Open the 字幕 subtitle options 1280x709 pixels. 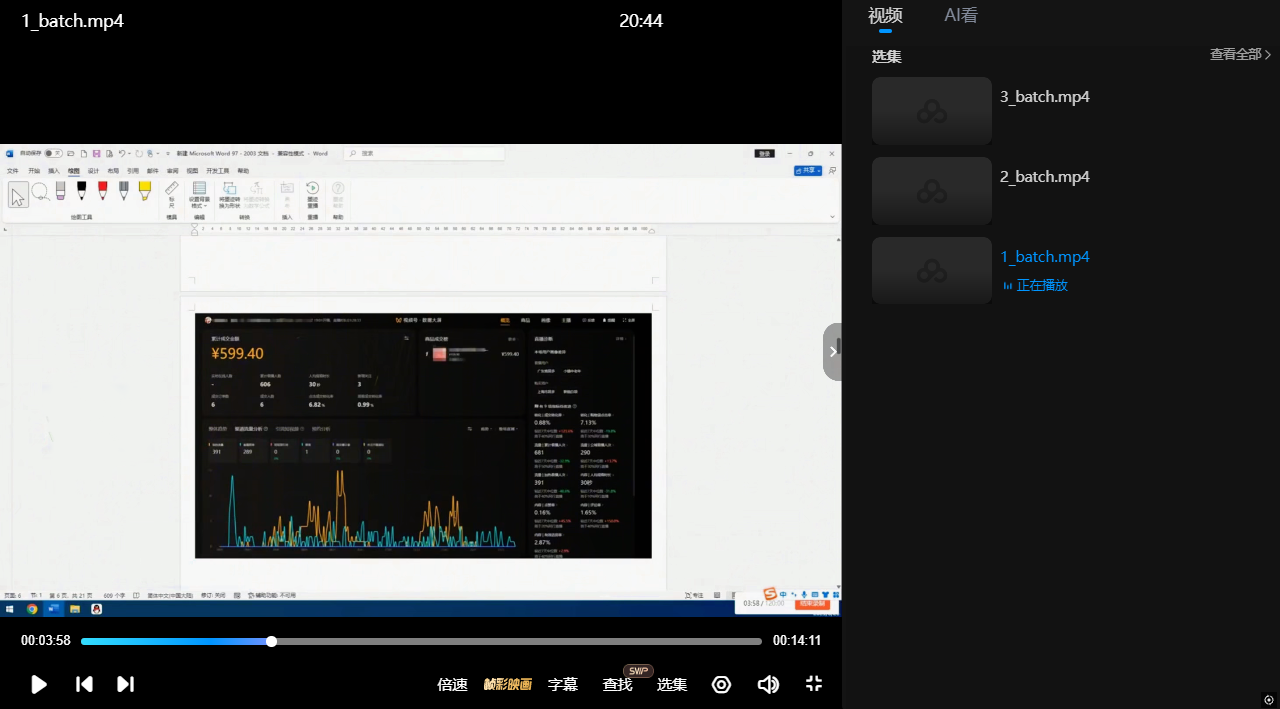[x=563, y=685]
